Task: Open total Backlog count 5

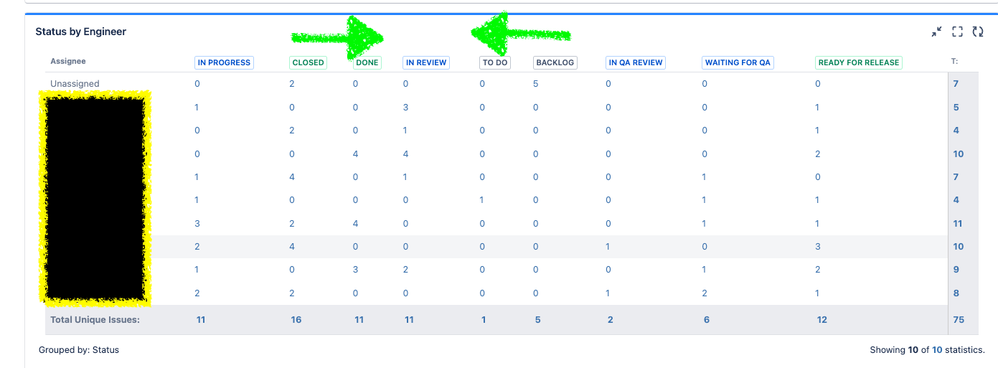Action: pyautogui.click(x=538, y=320)
